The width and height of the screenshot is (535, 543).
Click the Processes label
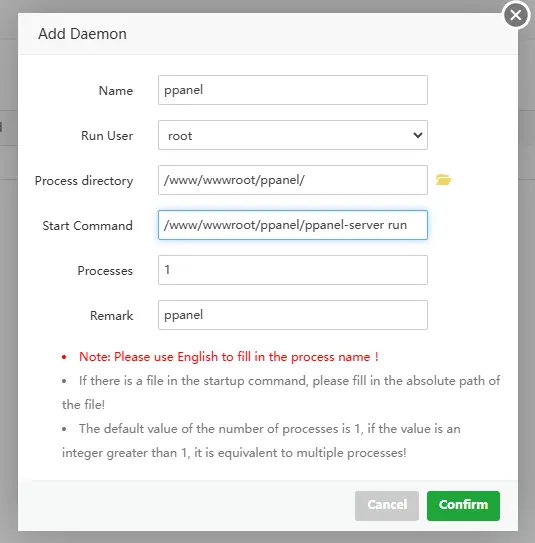click(x=105, y=271)
